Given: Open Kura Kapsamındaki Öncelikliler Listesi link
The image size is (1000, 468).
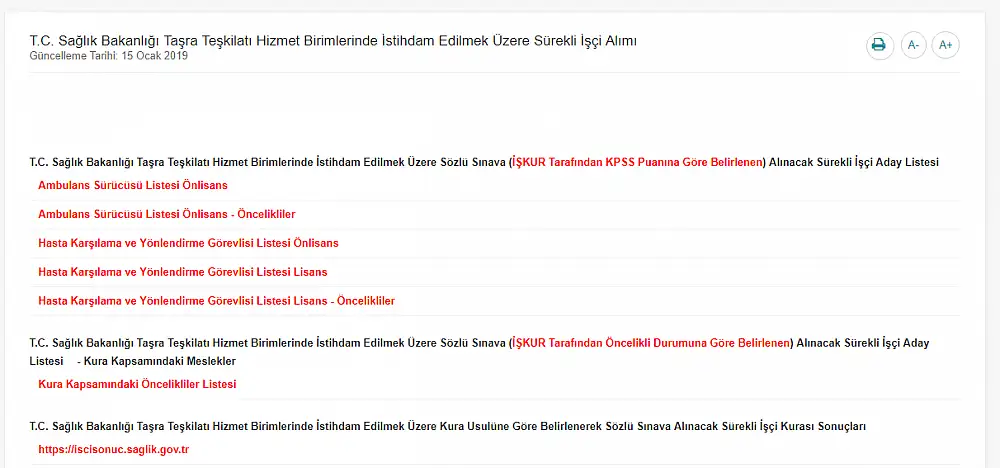Looking at the screenshot, I should coord(137,384).
